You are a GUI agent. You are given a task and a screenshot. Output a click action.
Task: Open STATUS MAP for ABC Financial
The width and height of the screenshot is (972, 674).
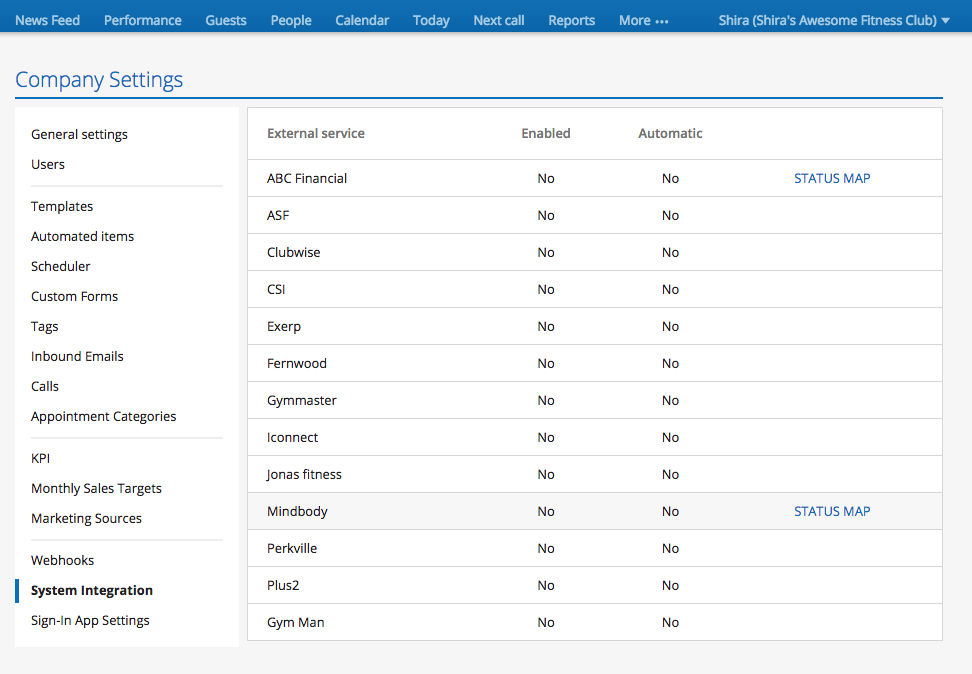point(832,179)
